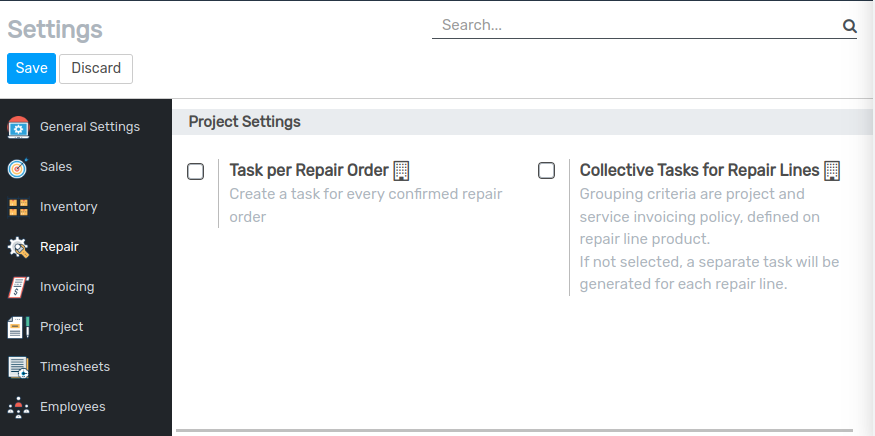Image resolution: width=875 pixels, height=436 pixels.
Task: Click 'Grouping criteria are project and' text
Action: [692, 194]
